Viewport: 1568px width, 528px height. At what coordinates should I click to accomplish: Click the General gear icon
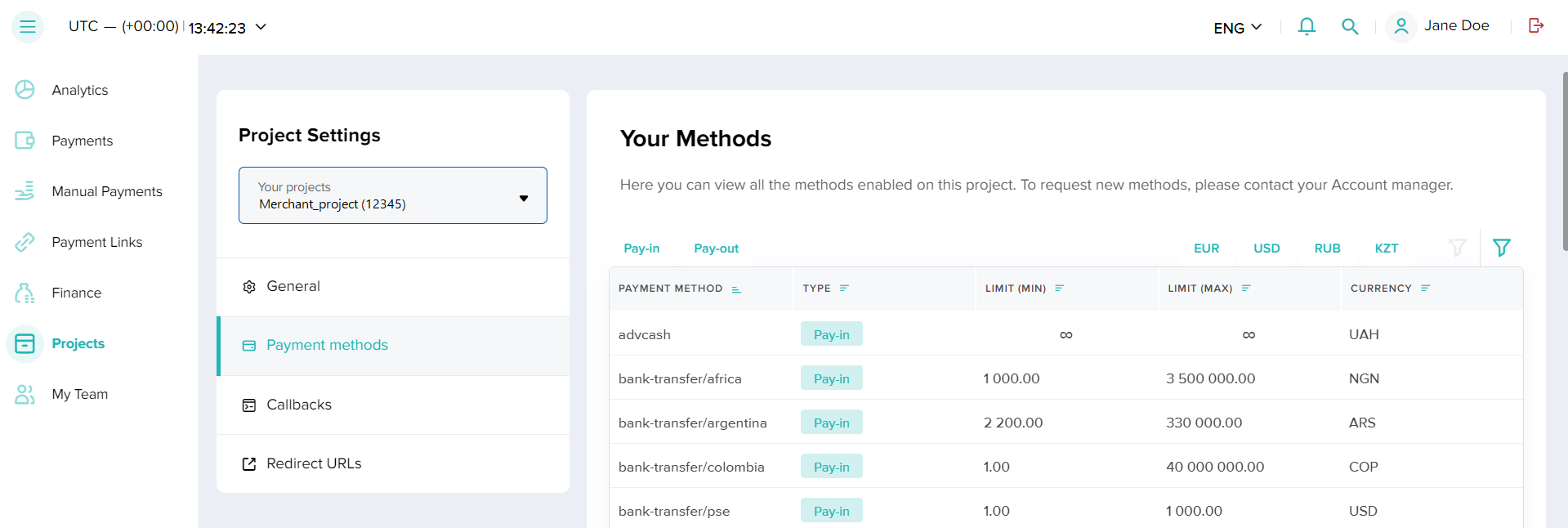(x=249, y=287)
